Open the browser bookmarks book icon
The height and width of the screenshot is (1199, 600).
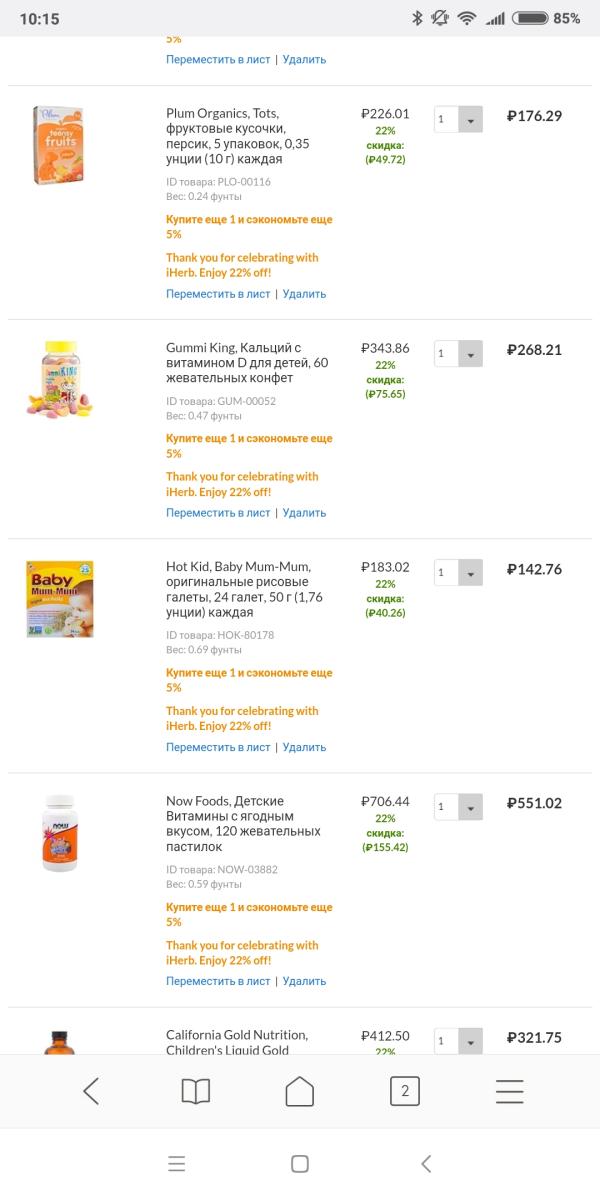tap(196, 1091)
